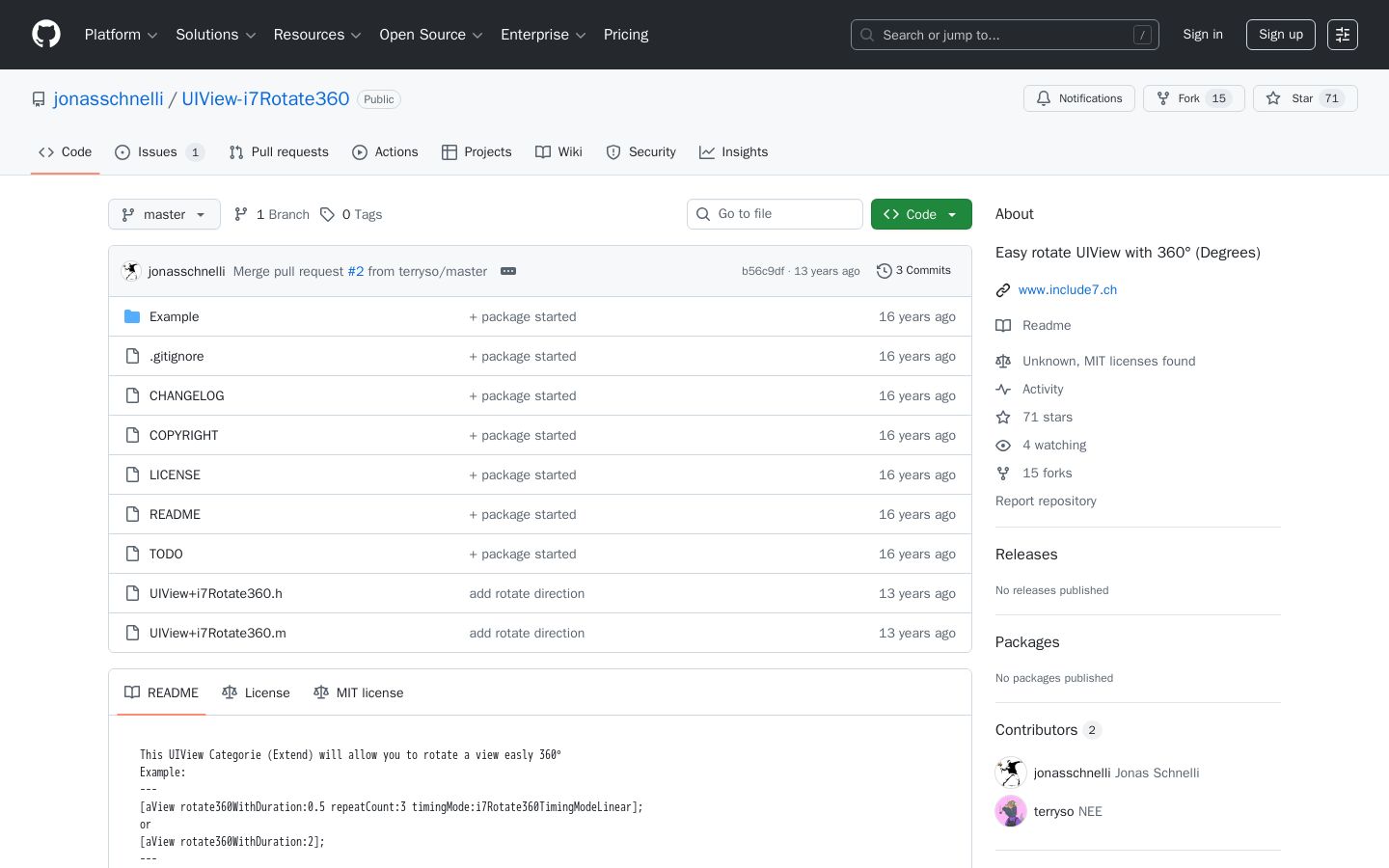
Task: Open the Releases section heading
Action: tap(1026, 555)
